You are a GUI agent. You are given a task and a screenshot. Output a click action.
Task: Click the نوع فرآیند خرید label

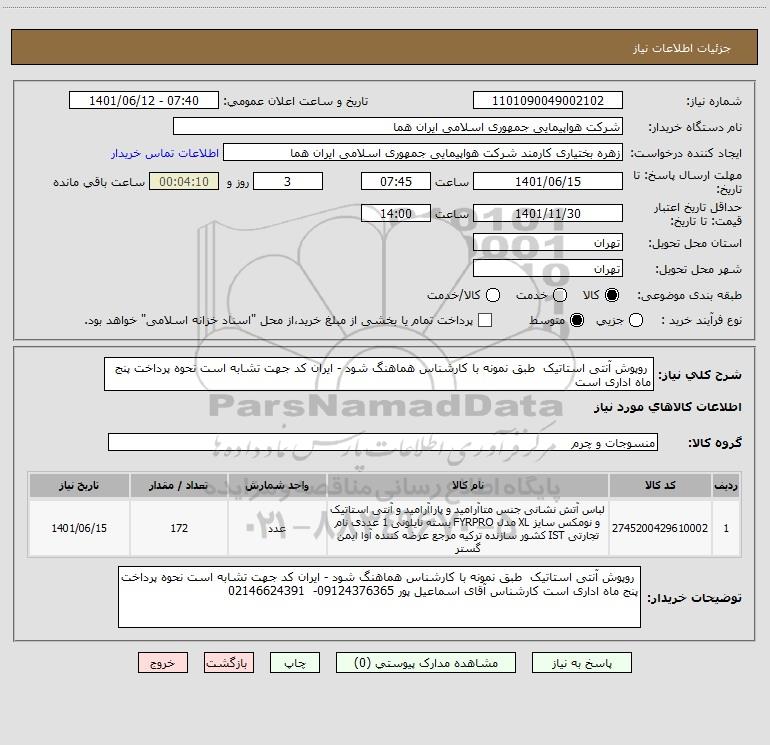point(701,320)
